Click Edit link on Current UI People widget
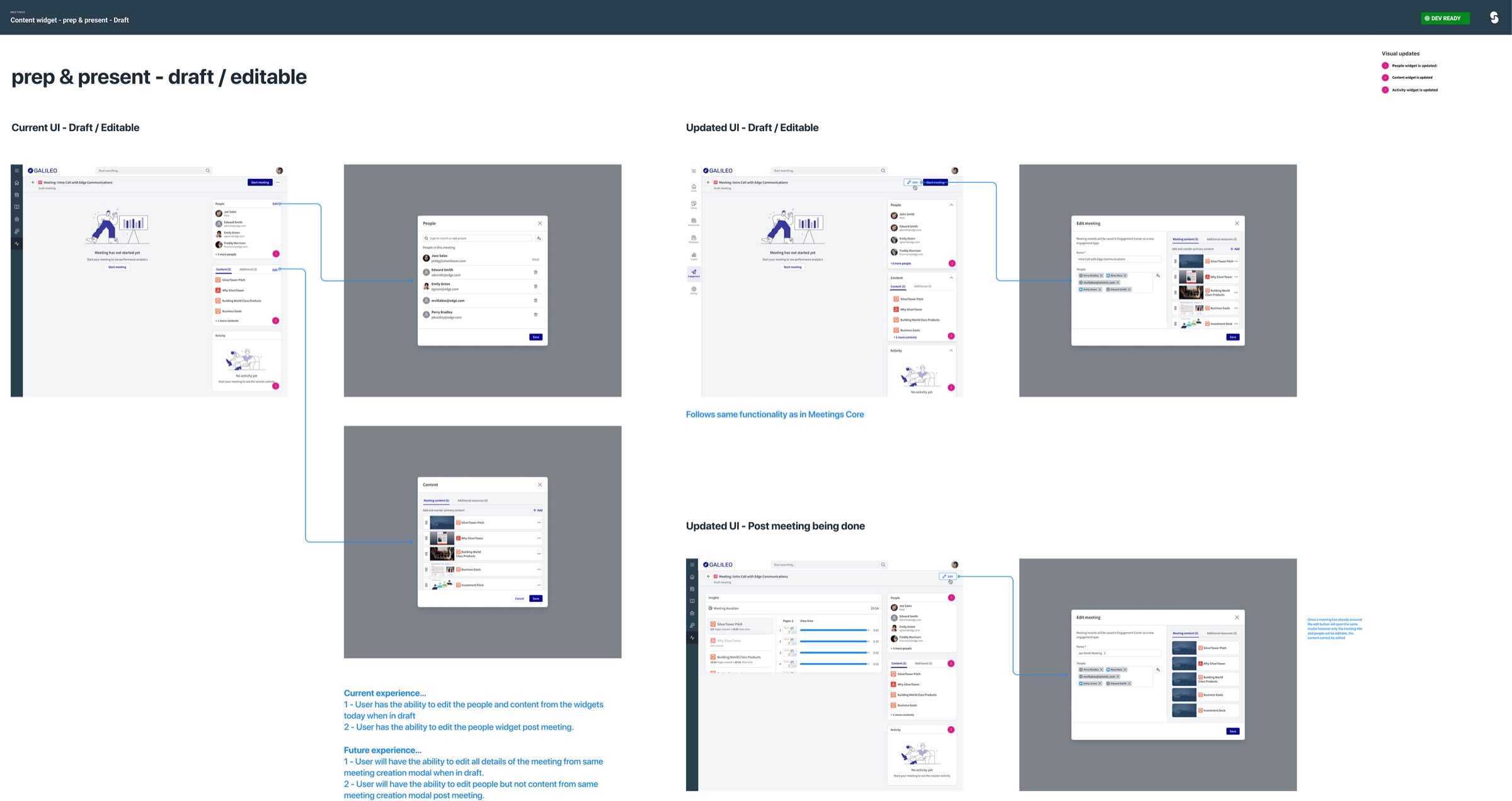 tap(275, 204)
